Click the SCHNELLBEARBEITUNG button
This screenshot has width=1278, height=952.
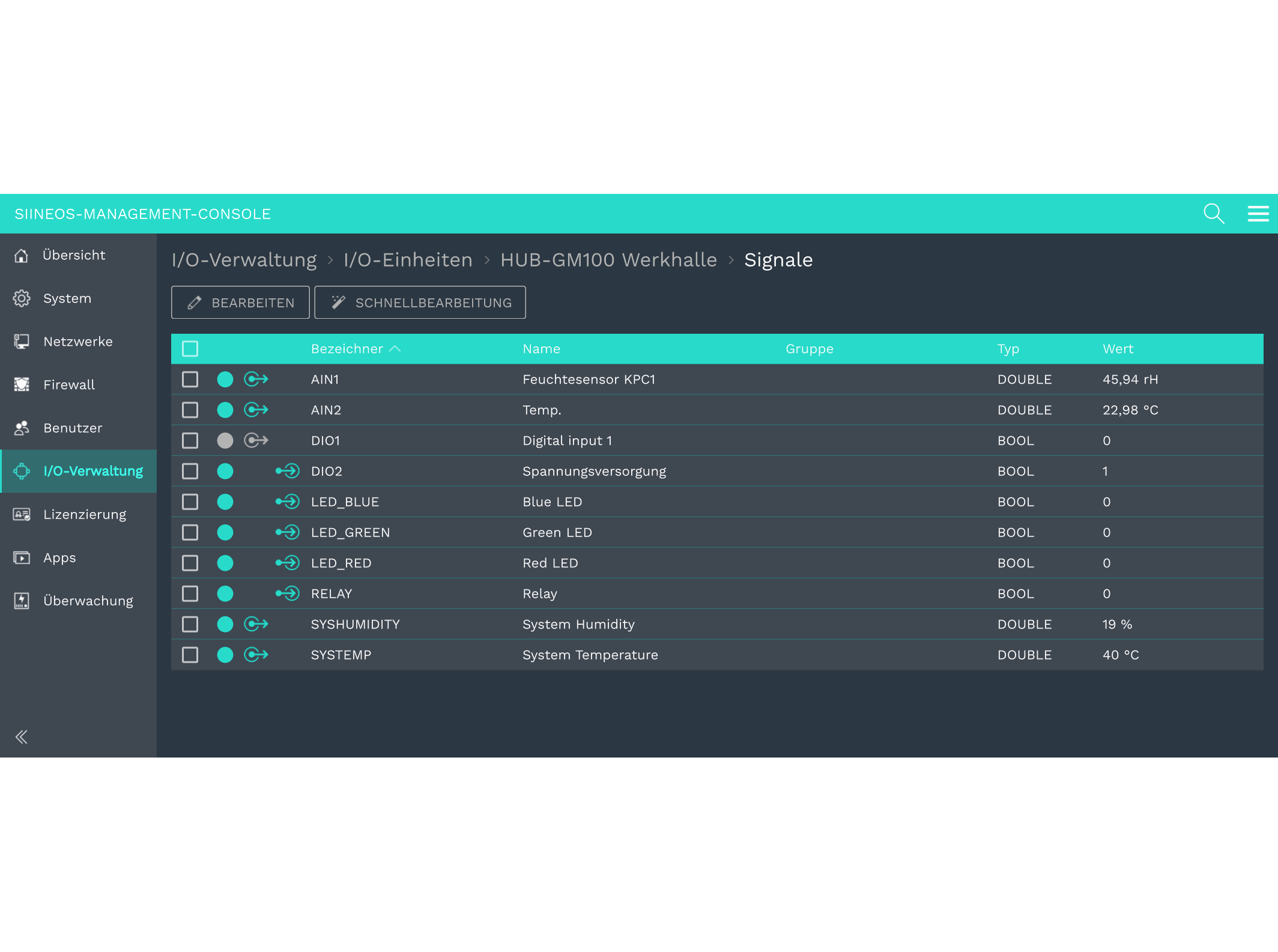pos(420,303)
